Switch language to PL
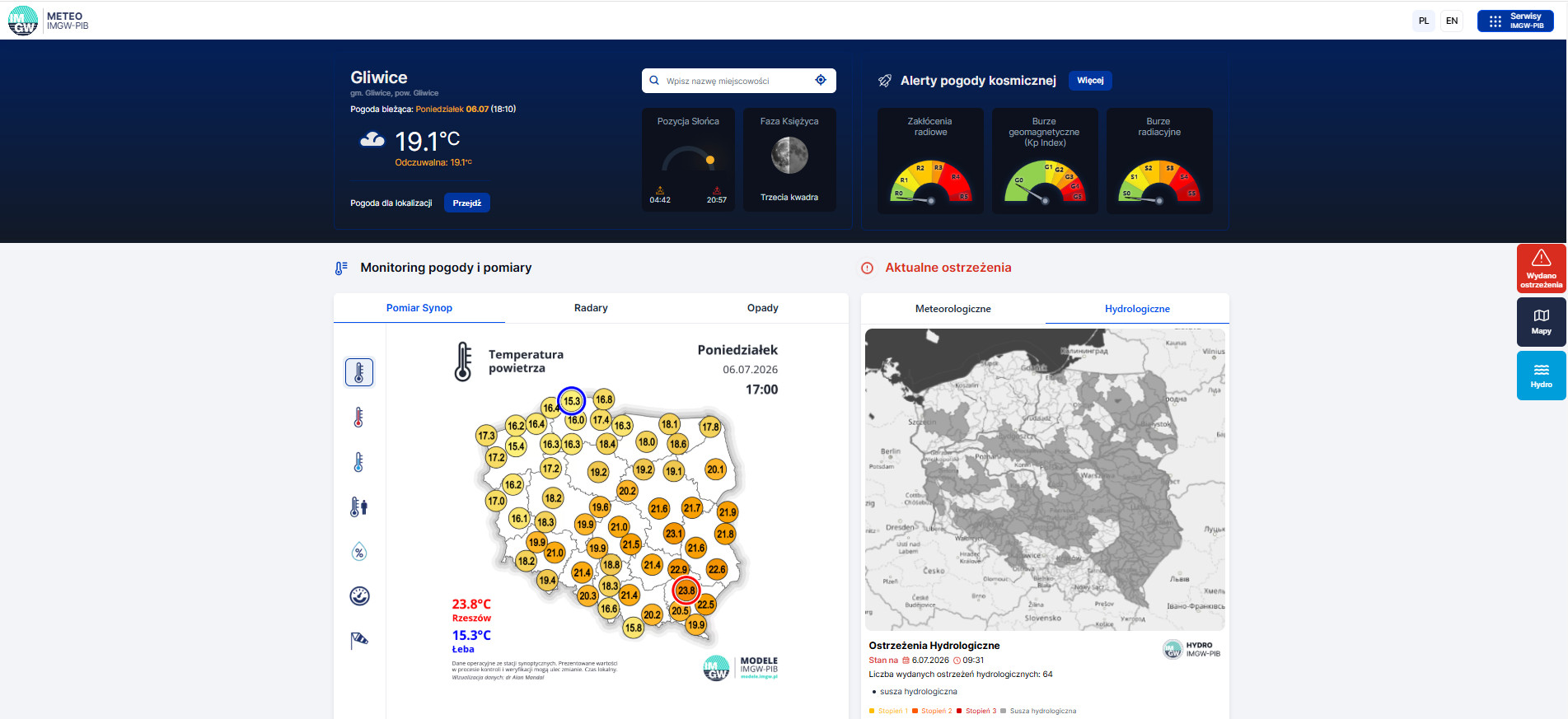 [x=1424, y=21]
